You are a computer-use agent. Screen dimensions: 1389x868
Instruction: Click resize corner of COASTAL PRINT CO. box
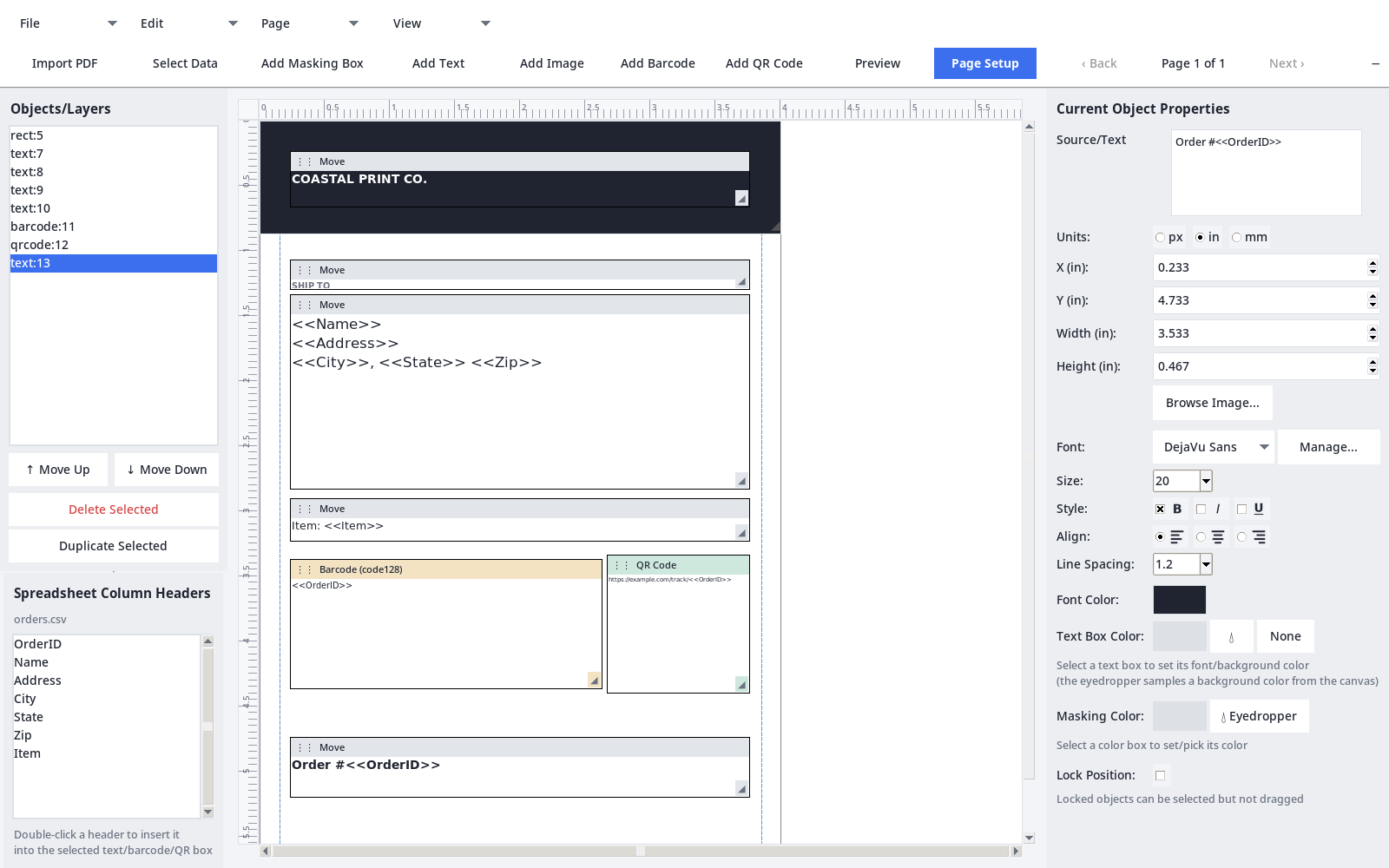tap(741, 198)
